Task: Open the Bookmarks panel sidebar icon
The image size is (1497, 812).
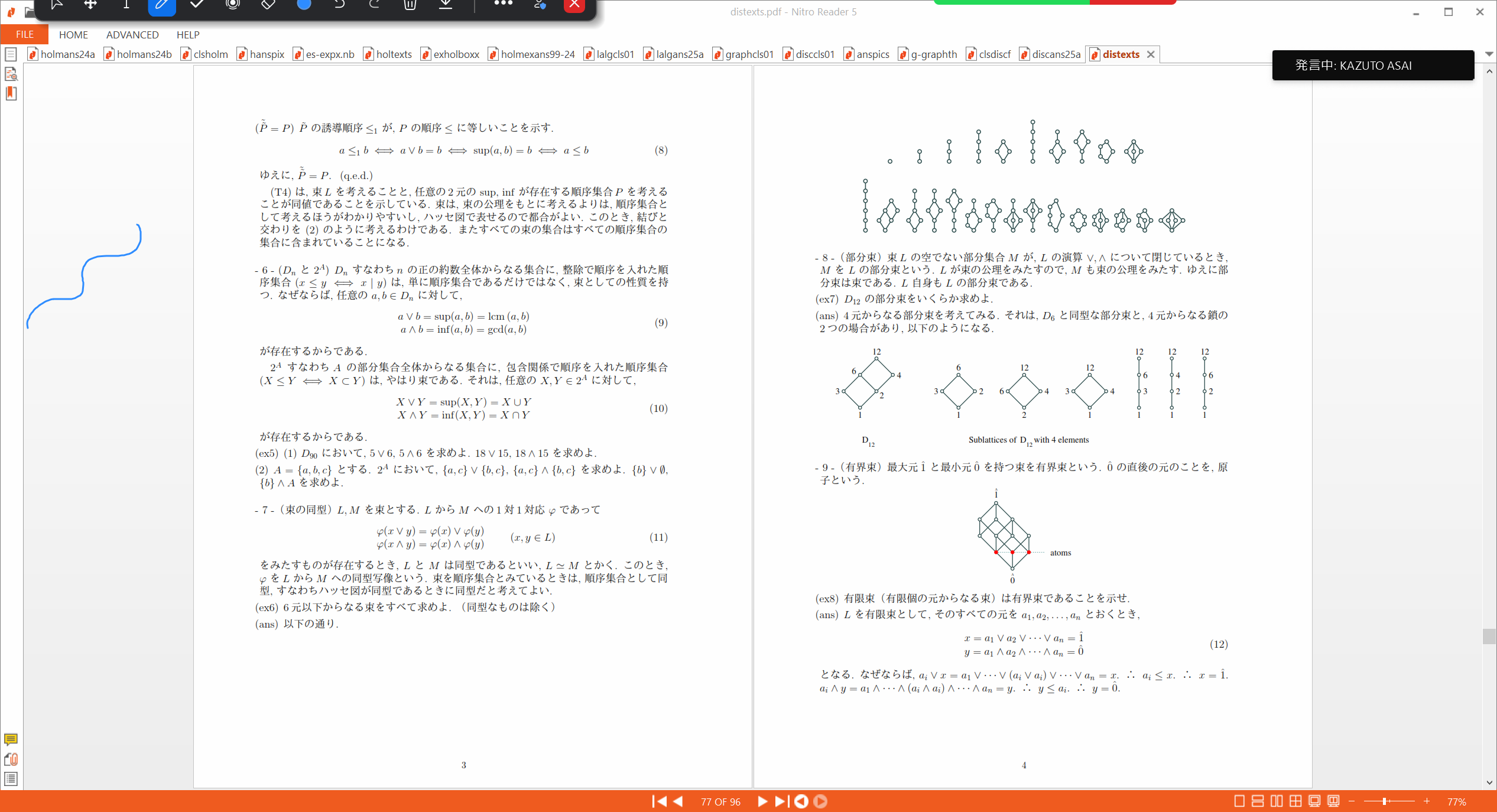Action: [11, 93]
